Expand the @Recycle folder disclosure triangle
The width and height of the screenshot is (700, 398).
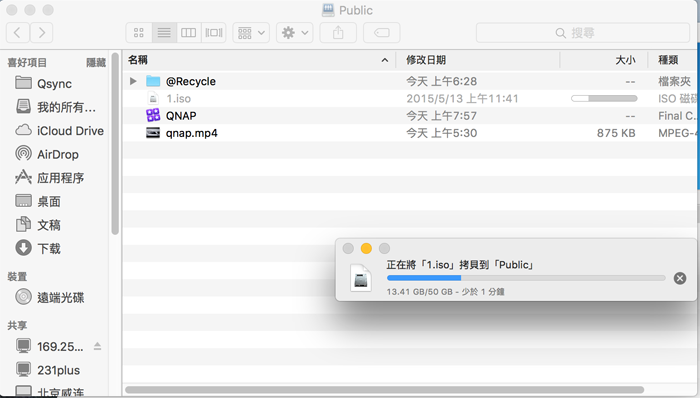coord(133,81)
